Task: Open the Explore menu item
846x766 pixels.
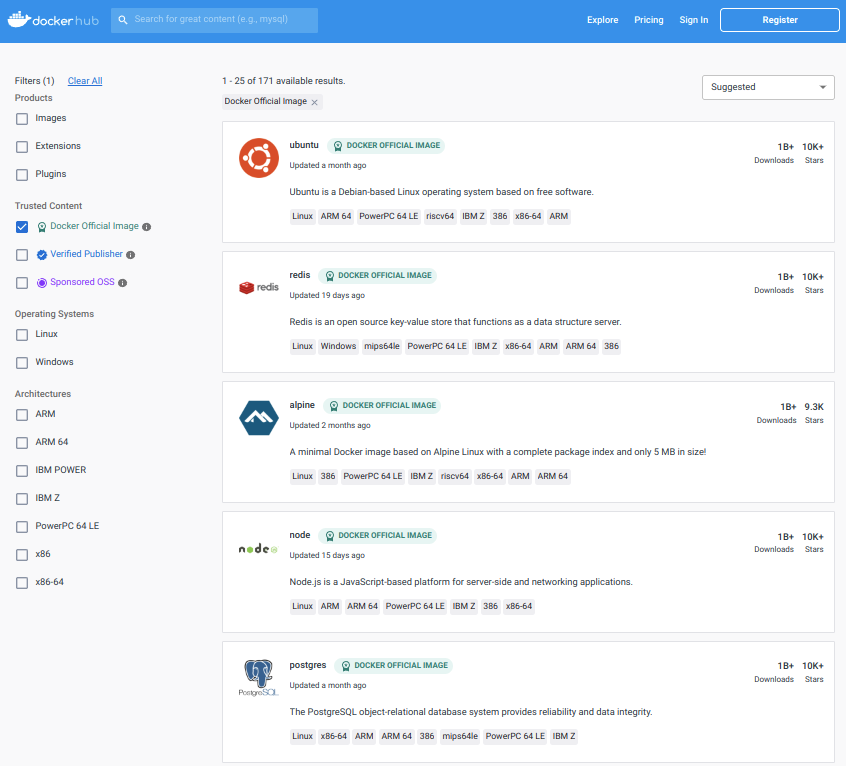Action: (602, 20)
